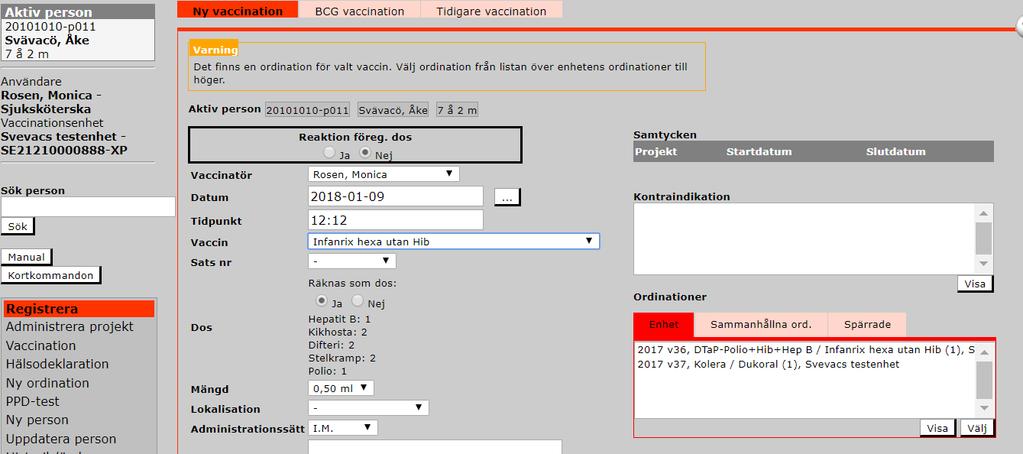Screen dimensions: 1023x454
Task: Open the Vaccinatör dropdown
Action: click(384, 174)
